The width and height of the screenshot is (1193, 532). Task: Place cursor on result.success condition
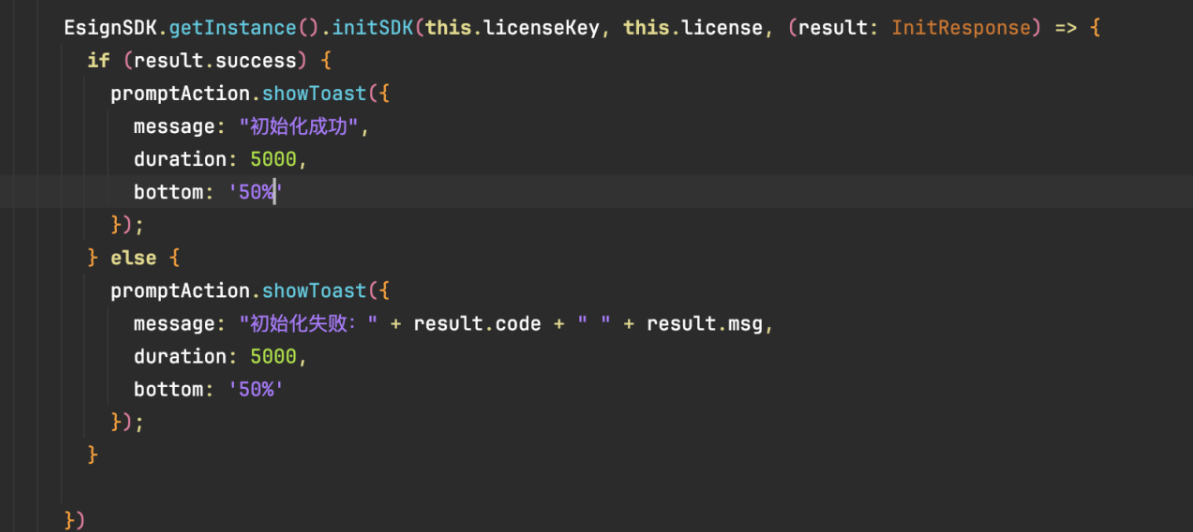click(215, 61)
